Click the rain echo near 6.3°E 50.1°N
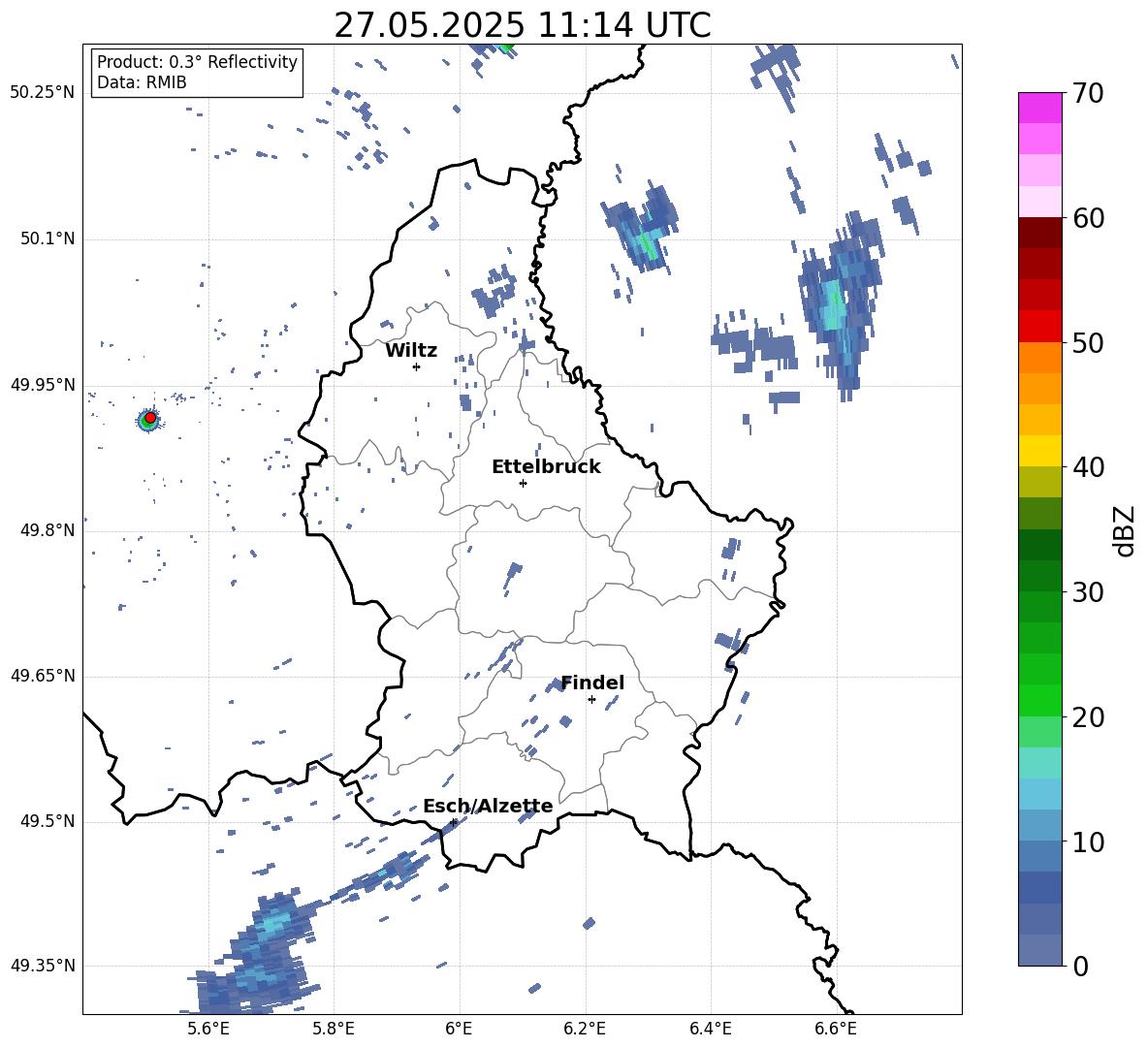Screen dimensions: 1148x1048 tap(643, 228)
